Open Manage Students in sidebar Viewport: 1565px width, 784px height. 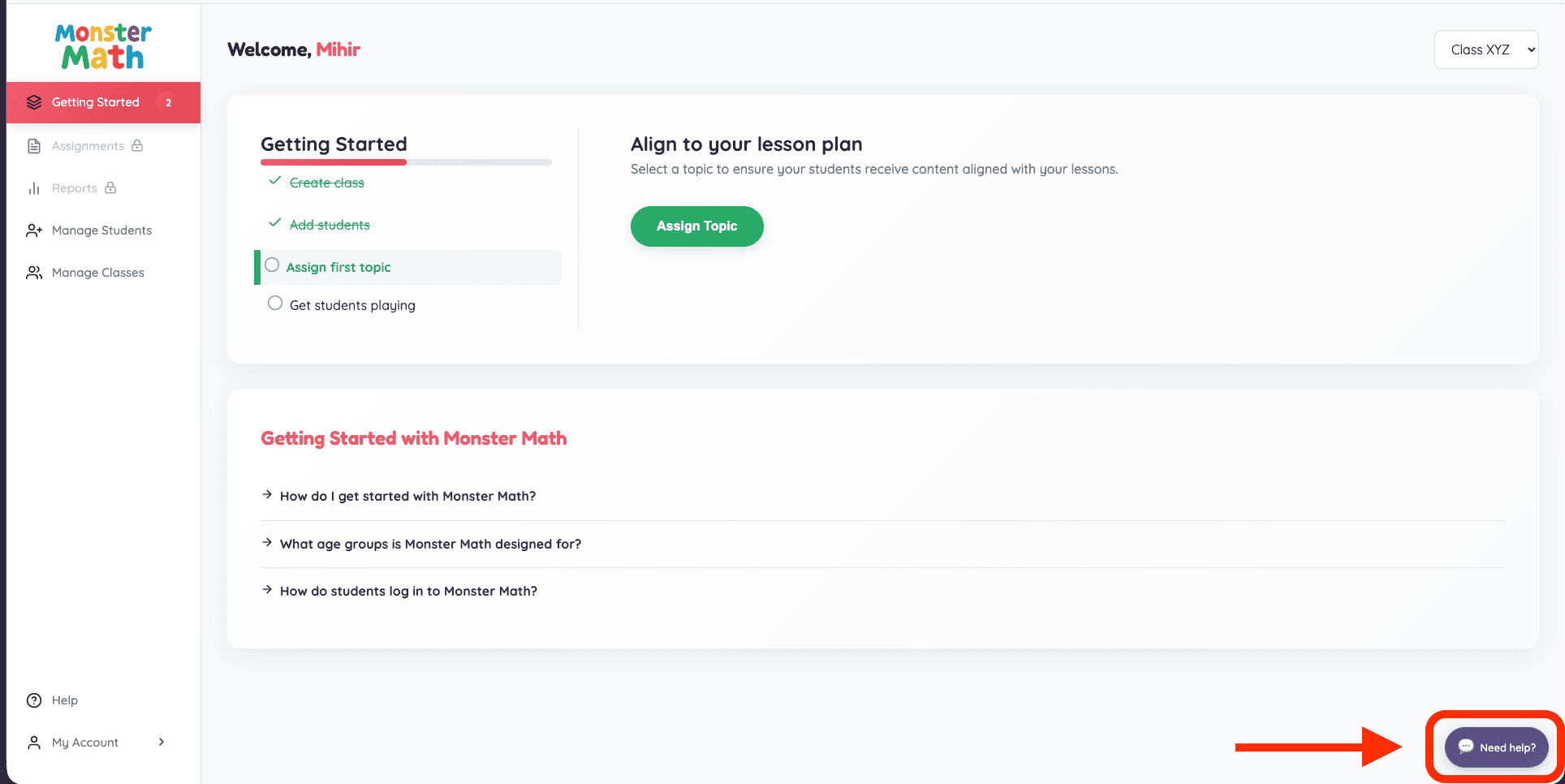101,230
